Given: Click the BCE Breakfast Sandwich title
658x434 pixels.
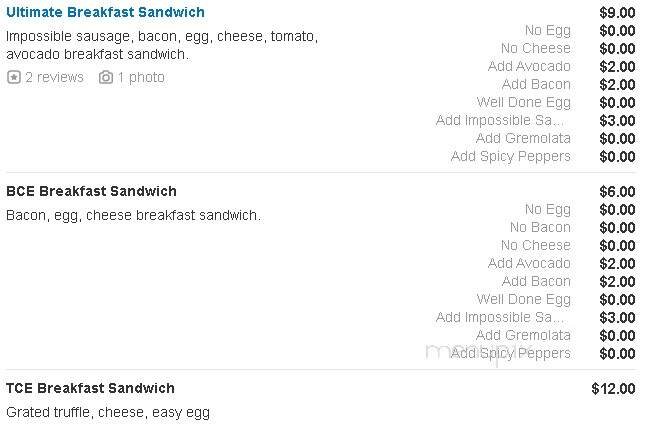Looking at the screenshot, I should pyautogui.click(x=91, y=191).
